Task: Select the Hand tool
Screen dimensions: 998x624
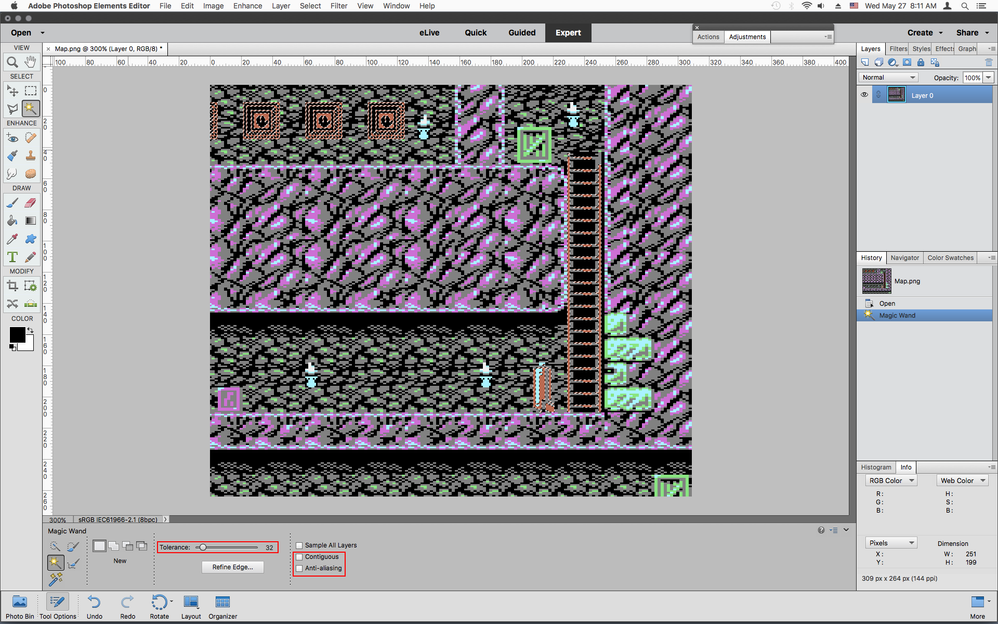Action: pos(31,62)
